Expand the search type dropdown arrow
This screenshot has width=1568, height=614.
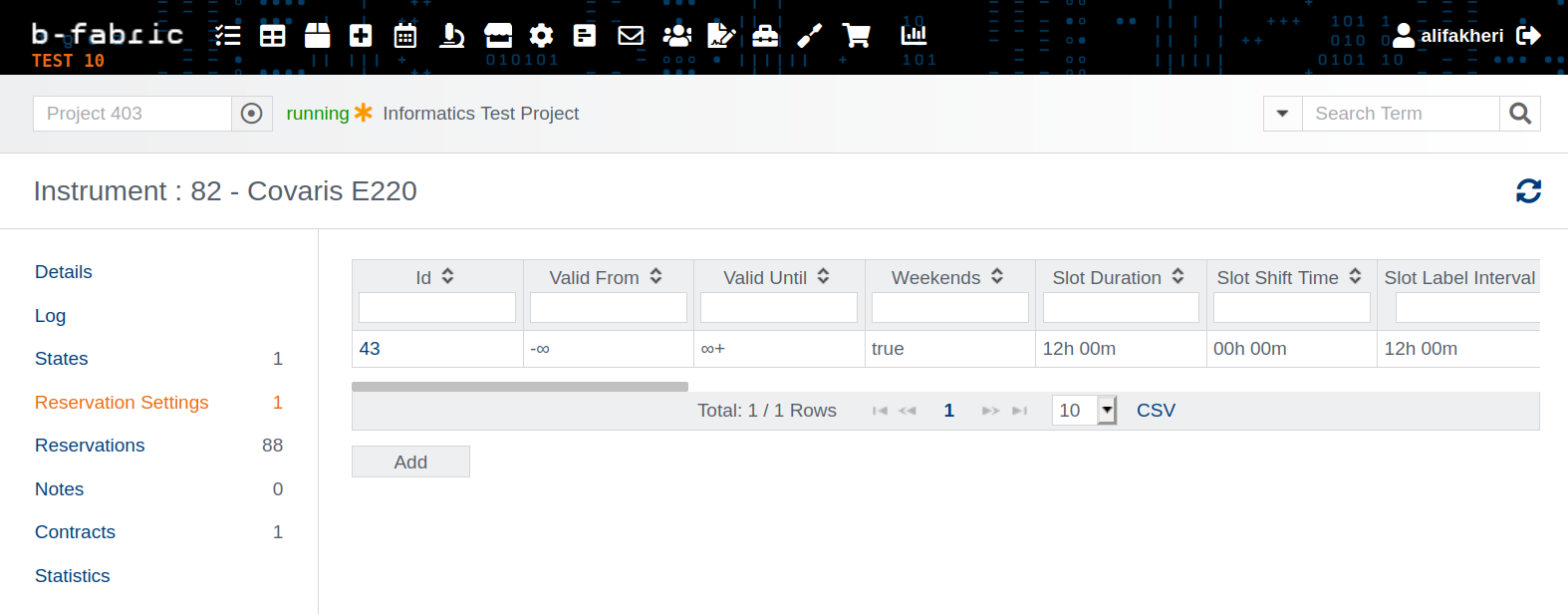click(x=1282, y=114)
